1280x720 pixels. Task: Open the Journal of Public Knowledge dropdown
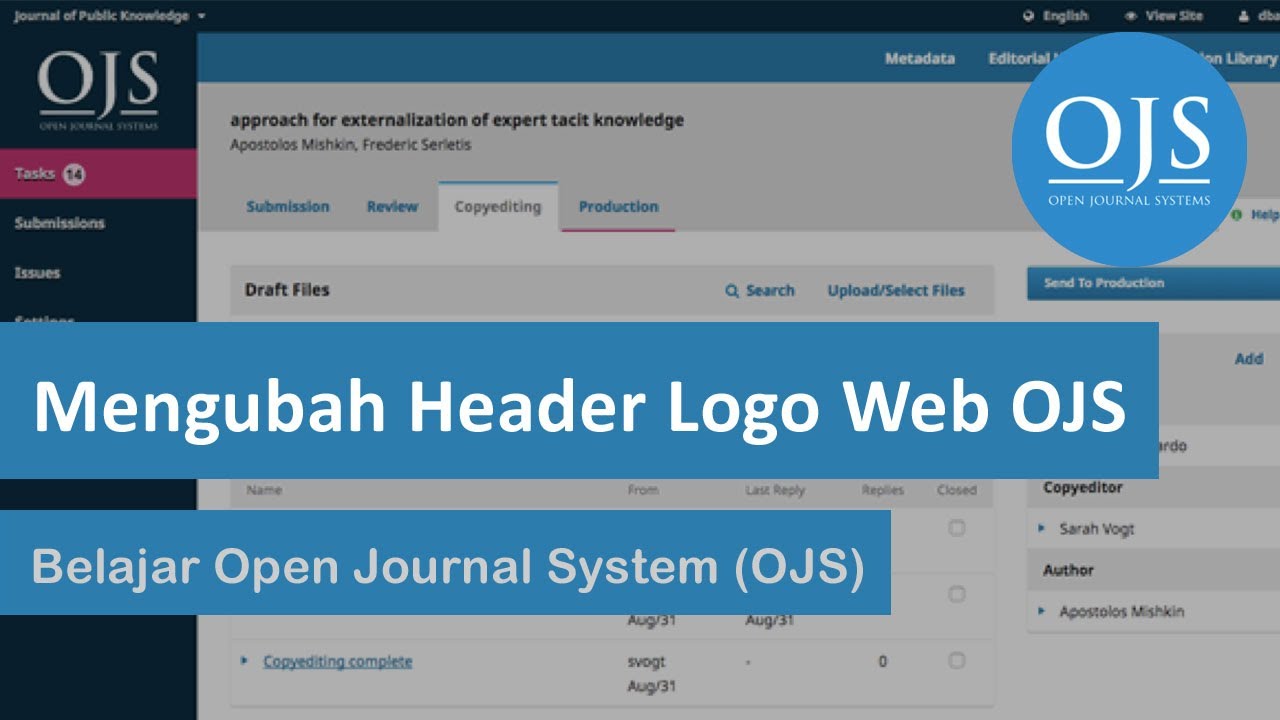click(x=109, y=16)
